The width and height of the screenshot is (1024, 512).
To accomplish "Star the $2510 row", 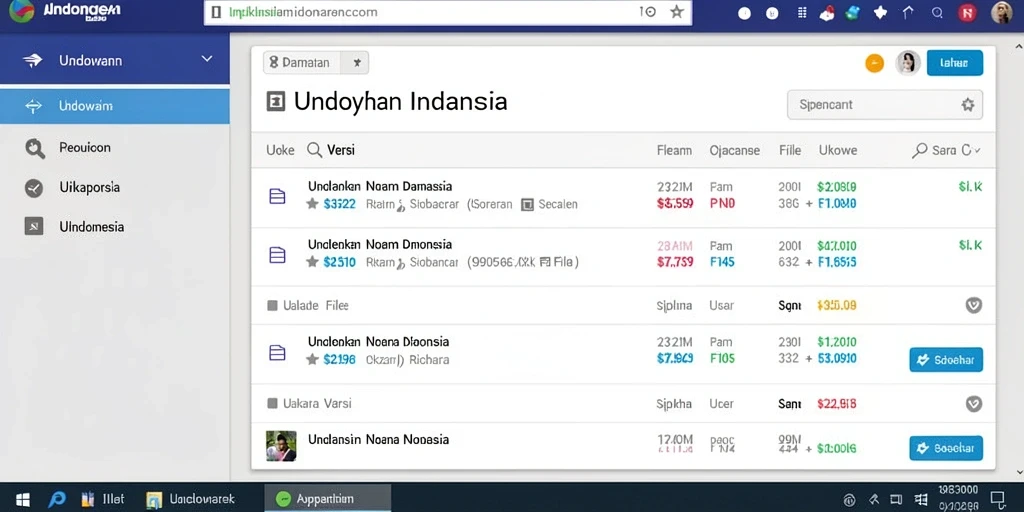I will coord(312,262).
